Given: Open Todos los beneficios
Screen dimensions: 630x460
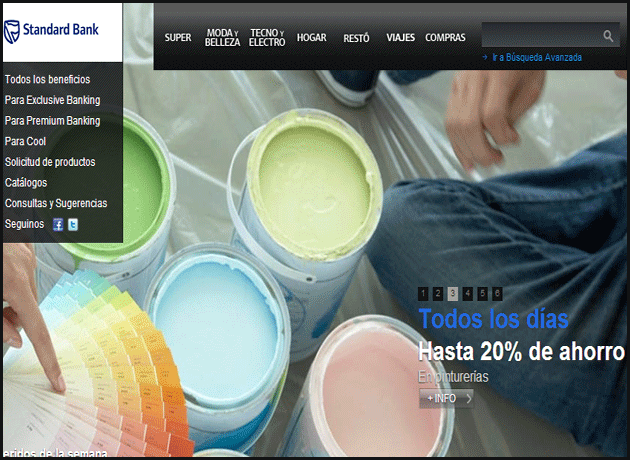Looking at the screenshot, I should click(47, 80).
